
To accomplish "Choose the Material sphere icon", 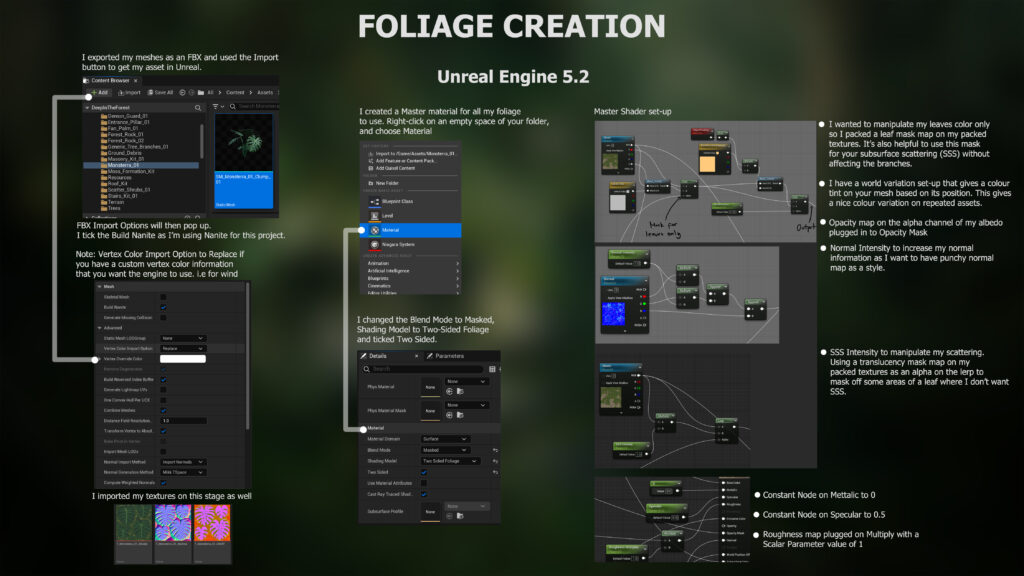I will (x=374, y=229).
